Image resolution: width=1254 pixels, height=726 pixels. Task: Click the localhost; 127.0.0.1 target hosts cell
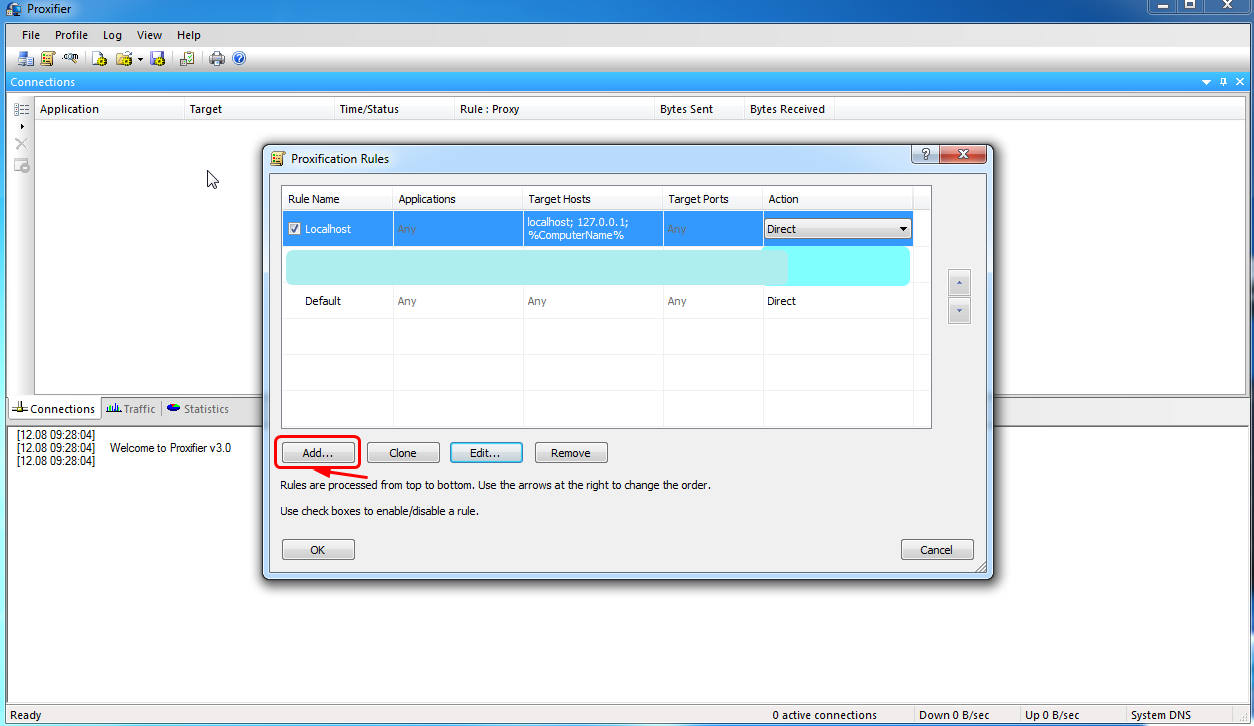[x=593, y=229]
